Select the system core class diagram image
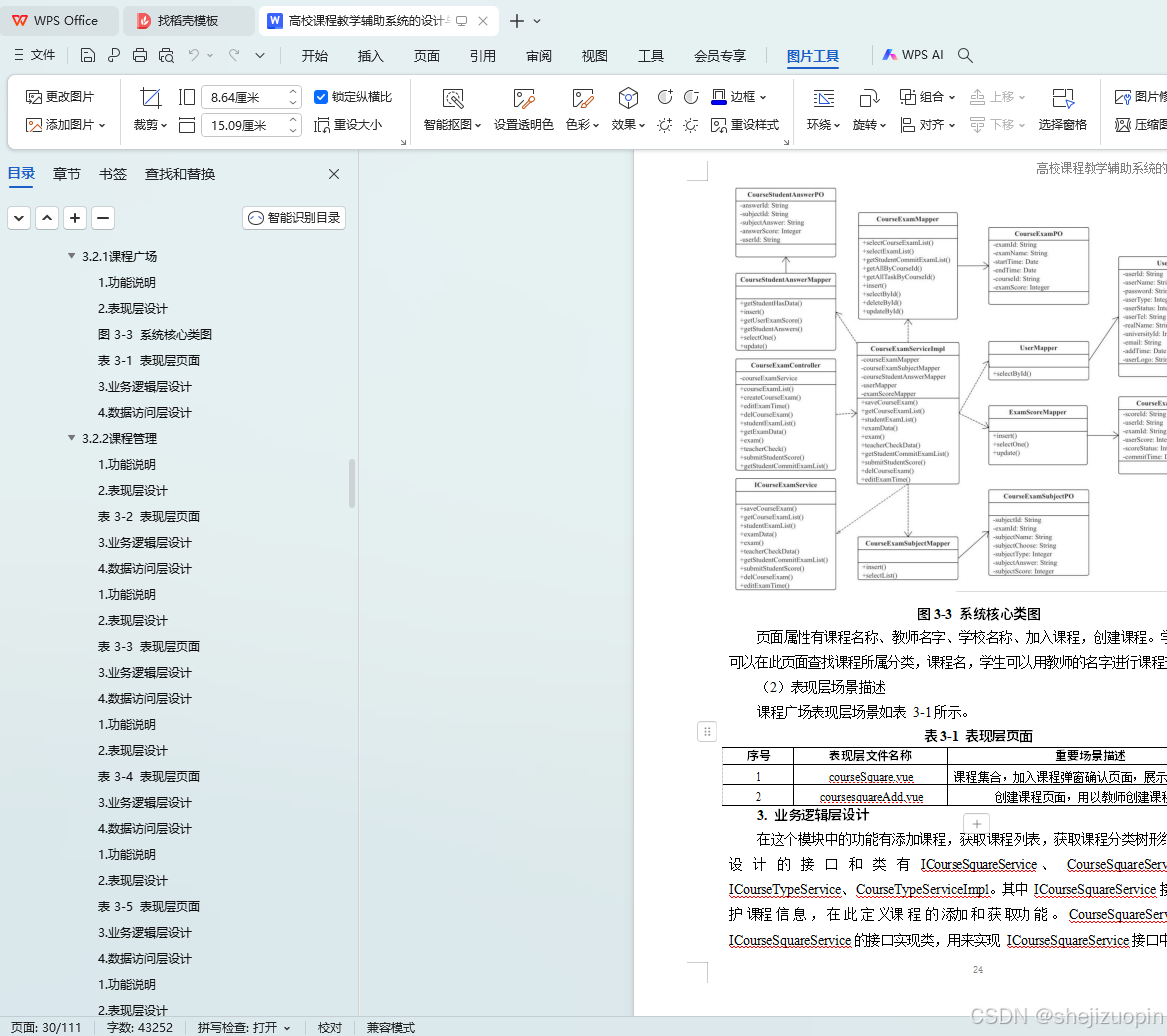 [x=950, y=388]
